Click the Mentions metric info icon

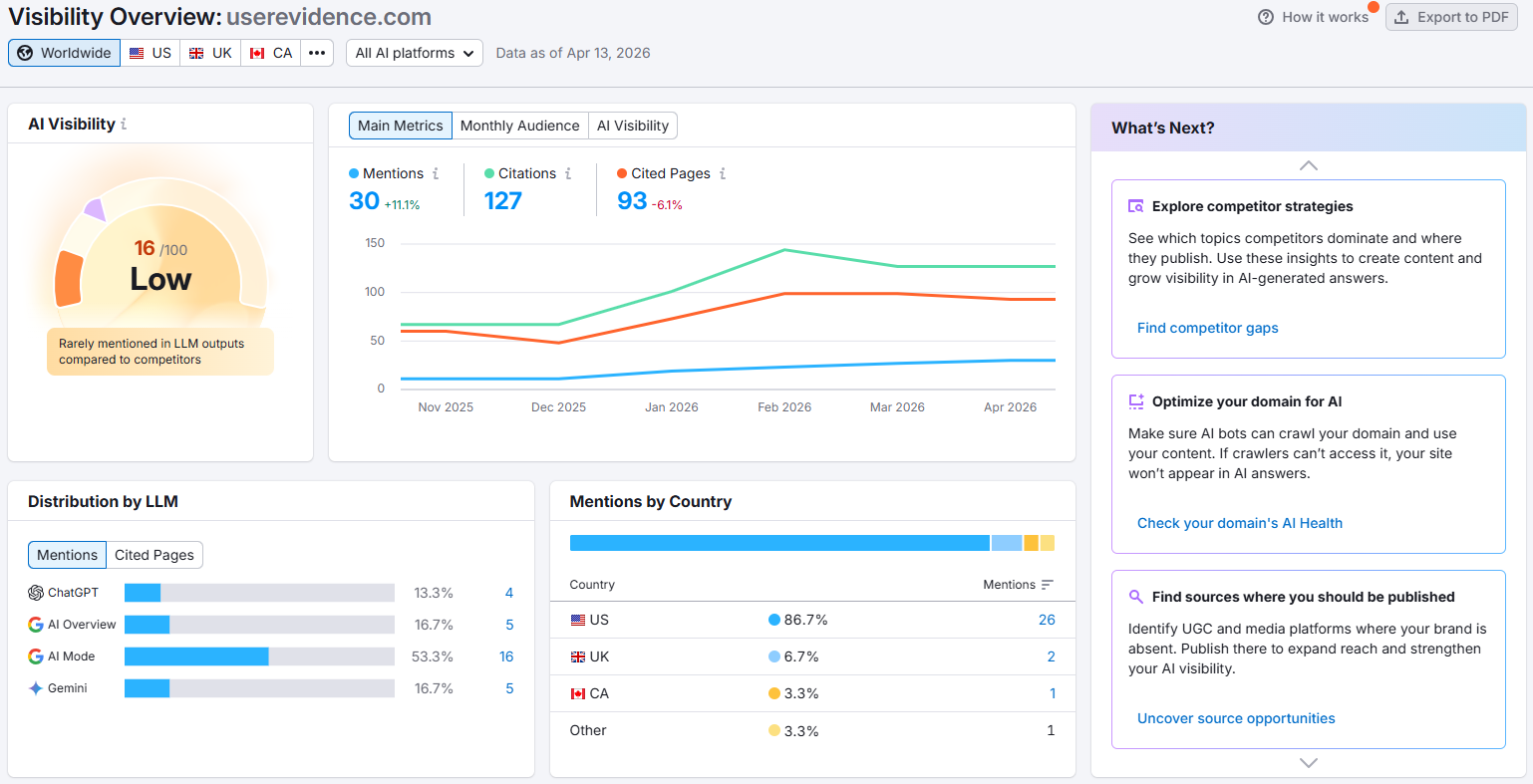(x=436, y=173)
